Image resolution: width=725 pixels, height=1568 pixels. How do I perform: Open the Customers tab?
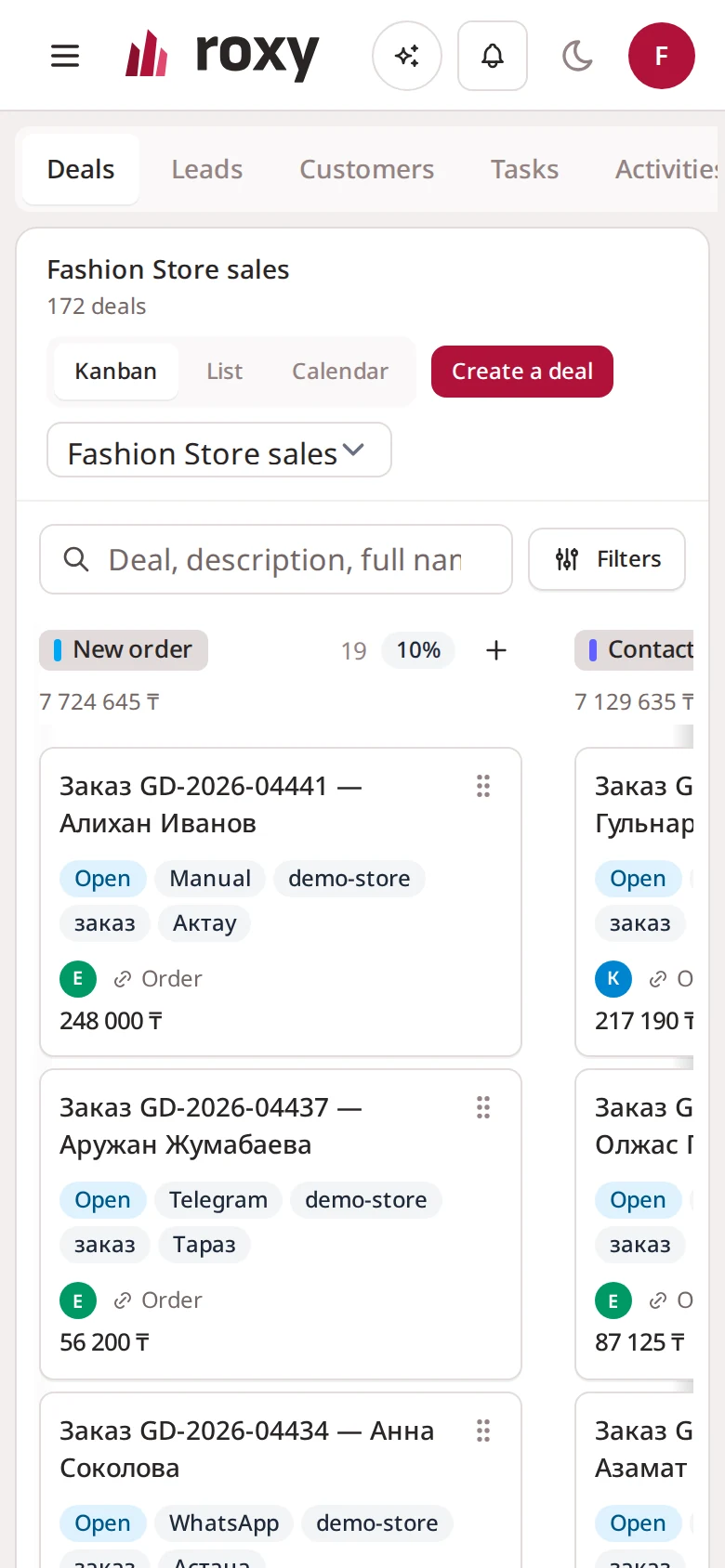[x=367, y=169]
